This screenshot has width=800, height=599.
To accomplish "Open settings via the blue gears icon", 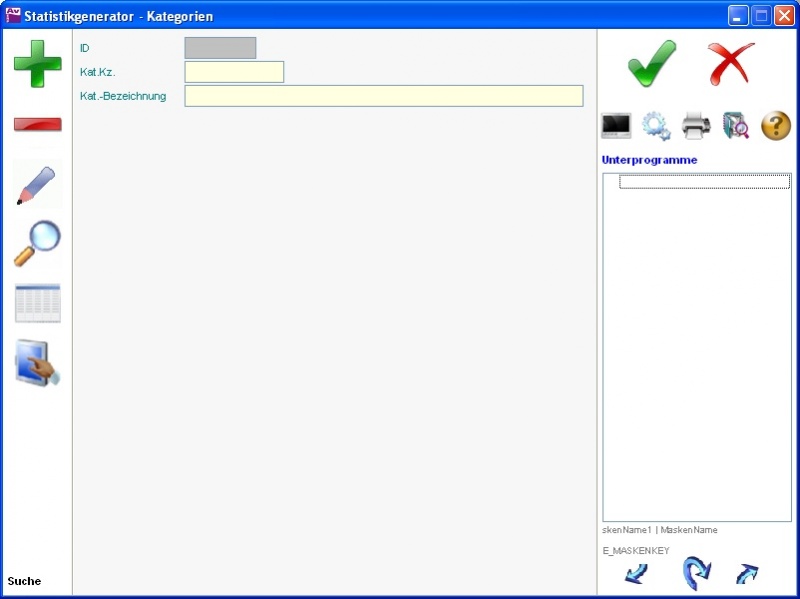I will point(656,126).
